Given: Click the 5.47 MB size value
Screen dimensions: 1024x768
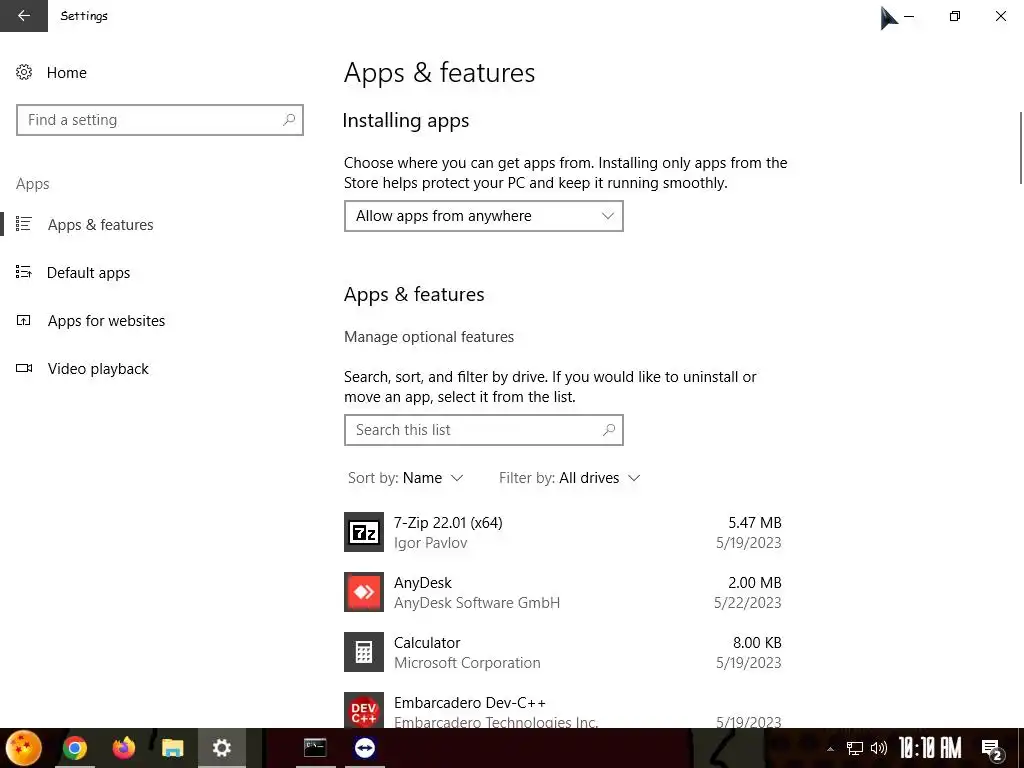Looking at the screenshot, I should click(x=754, y=522).
